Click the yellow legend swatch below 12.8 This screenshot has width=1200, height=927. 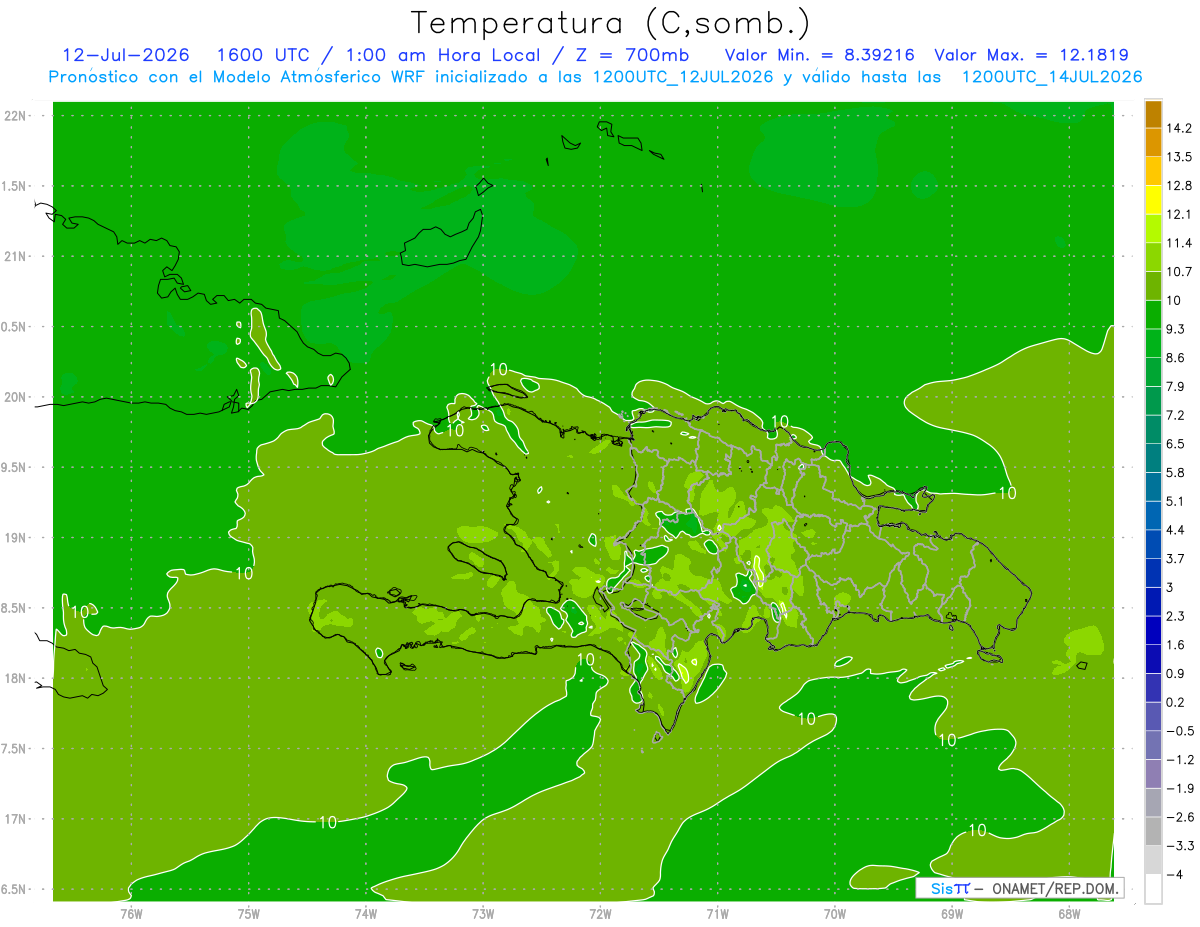click(x=1153, y=200)
